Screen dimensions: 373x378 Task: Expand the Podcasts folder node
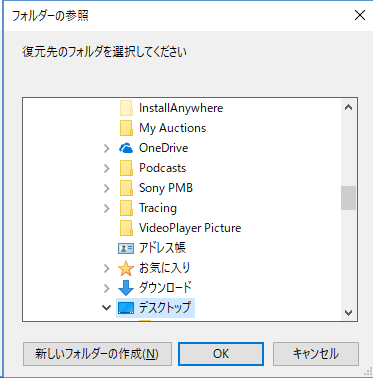[x=106, y=168]
